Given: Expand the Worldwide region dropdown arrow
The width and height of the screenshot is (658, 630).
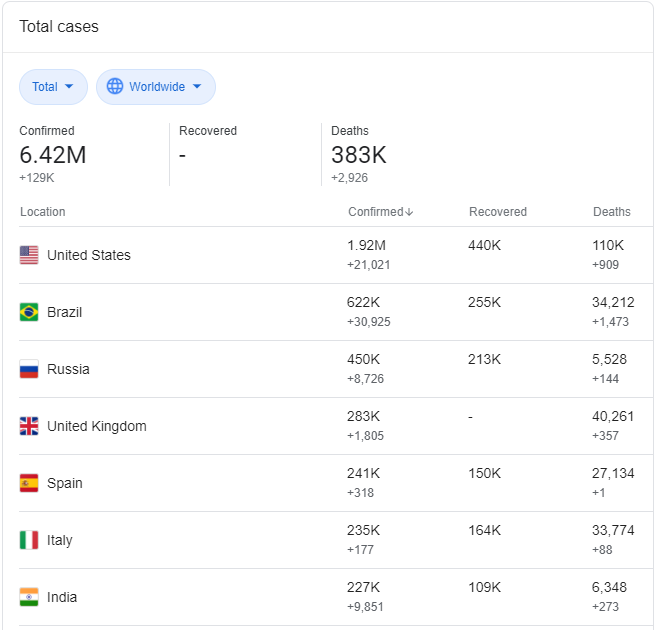Looking at the screenshot, I should (x=197, y=87).
